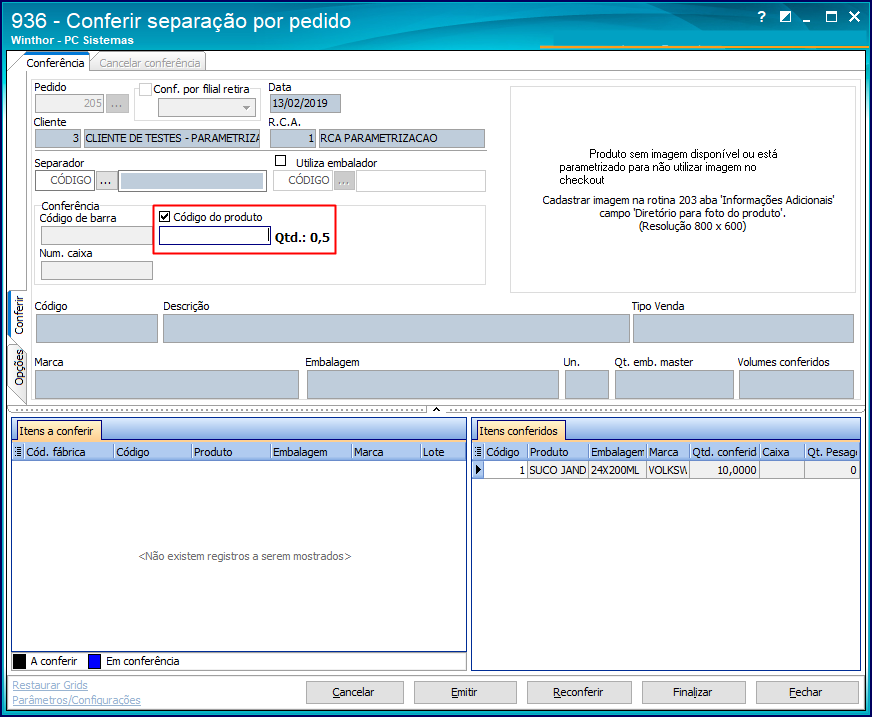Viewport: 872px width, 717px height.
Task: Sort Itens conferidos by Caixa column
Action: 782,452
